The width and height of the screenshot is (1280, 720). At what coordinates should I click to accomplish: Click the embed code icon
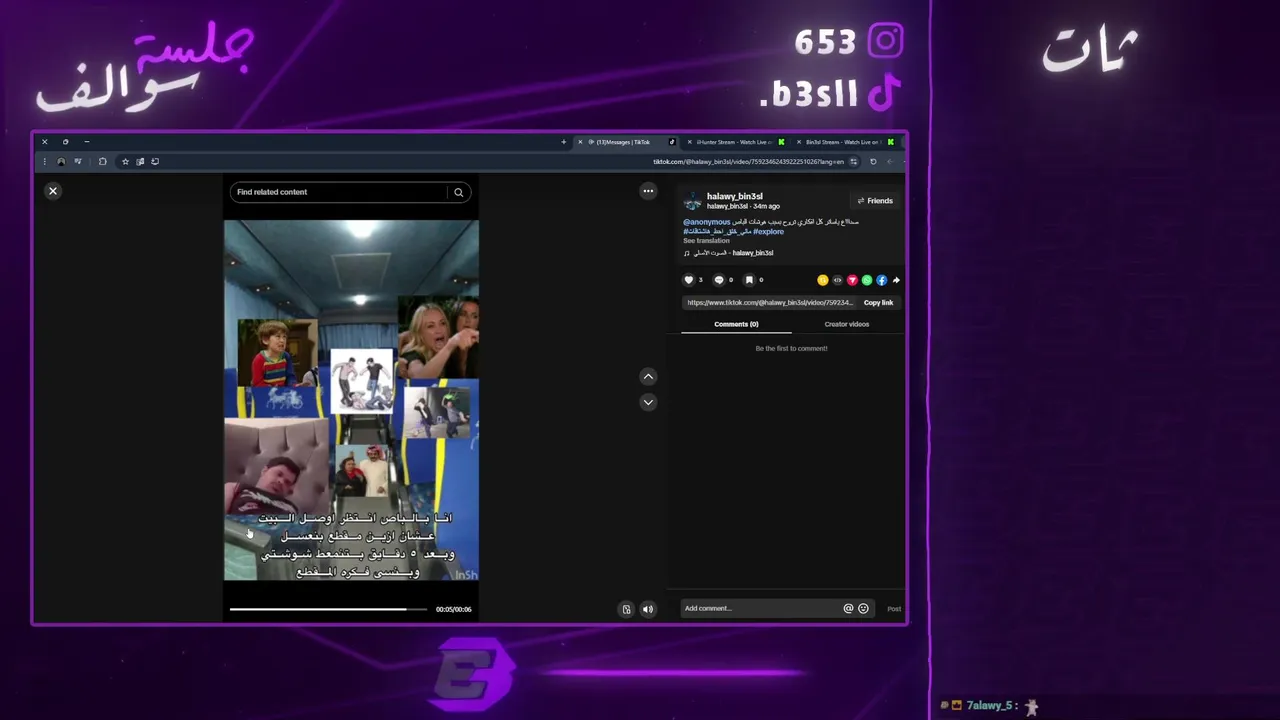coord(838,280)
